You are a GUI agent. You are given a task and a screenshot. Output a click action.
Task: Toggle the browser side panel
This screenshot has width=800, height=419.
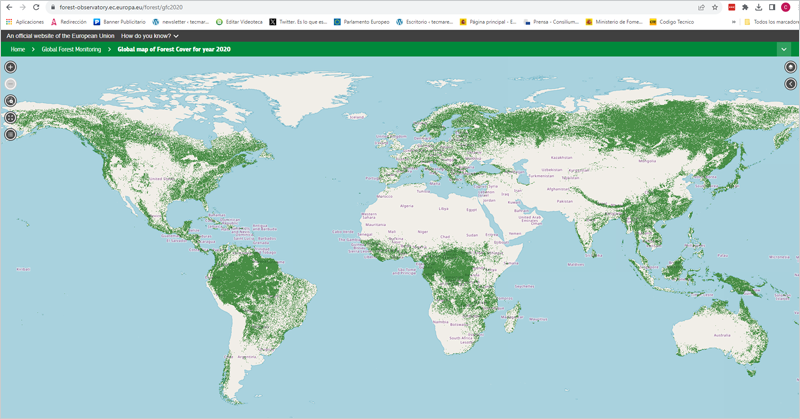772,7
